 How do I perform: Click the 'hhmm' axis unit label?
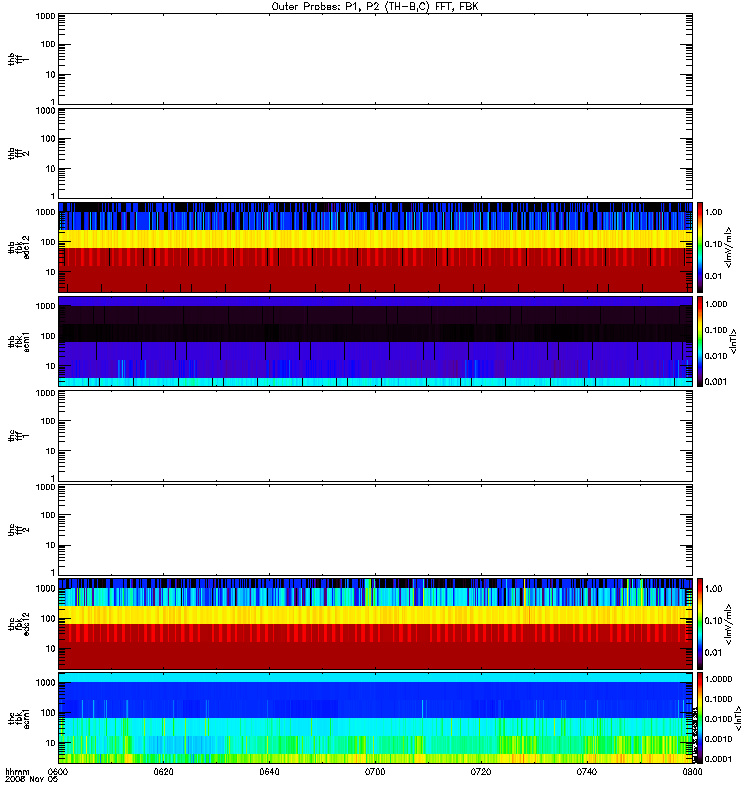point(17,771)
